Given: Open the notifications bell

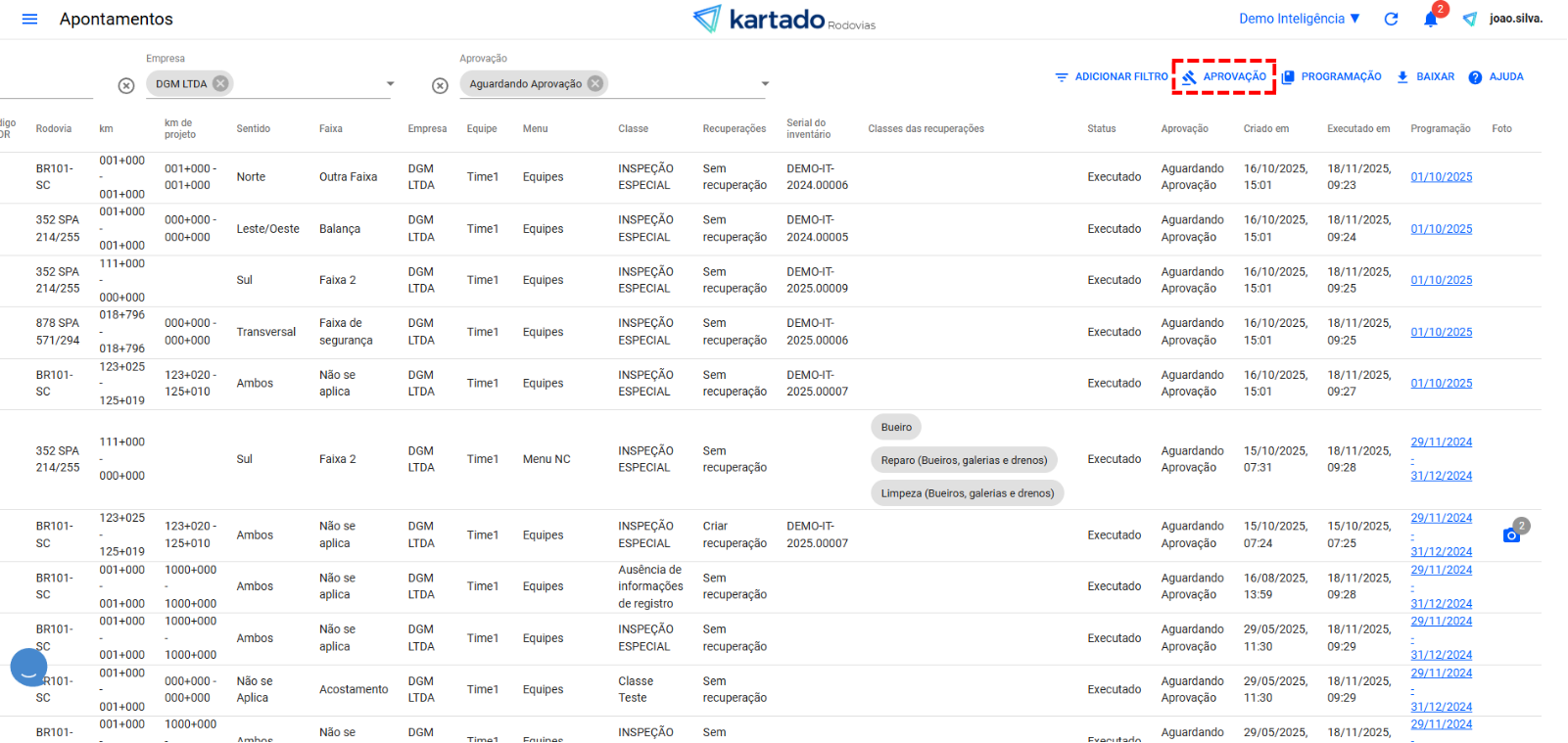Looking at the screenshot, I should (1431, 20).
